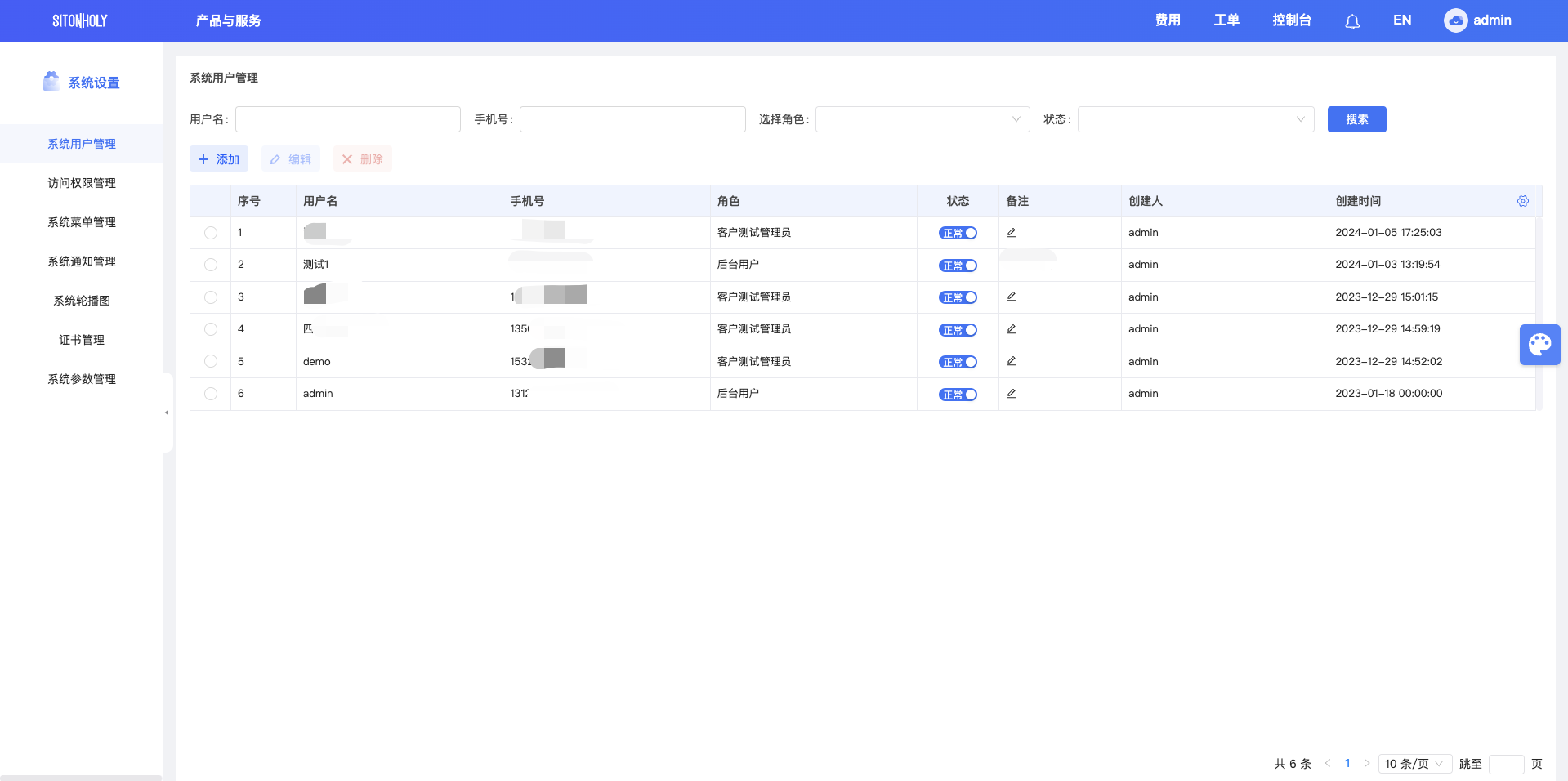Select the radio button for row 1

(211, 233)
